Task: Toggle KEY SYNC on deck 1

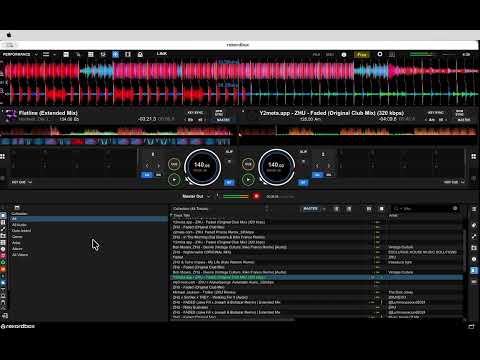Action: tap(195, 113)
